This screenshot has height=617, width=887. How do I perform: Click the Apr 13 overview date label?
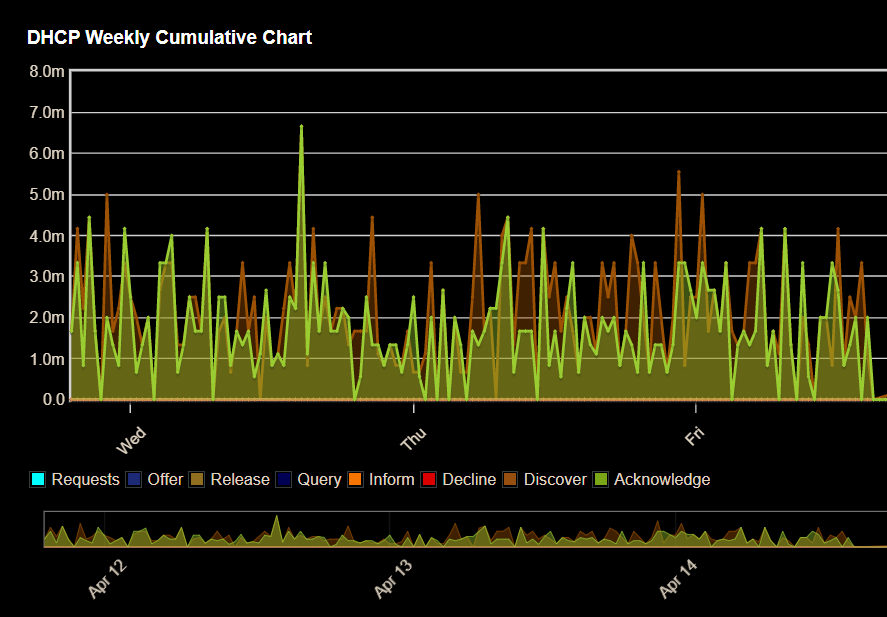(x=393, y=579)
